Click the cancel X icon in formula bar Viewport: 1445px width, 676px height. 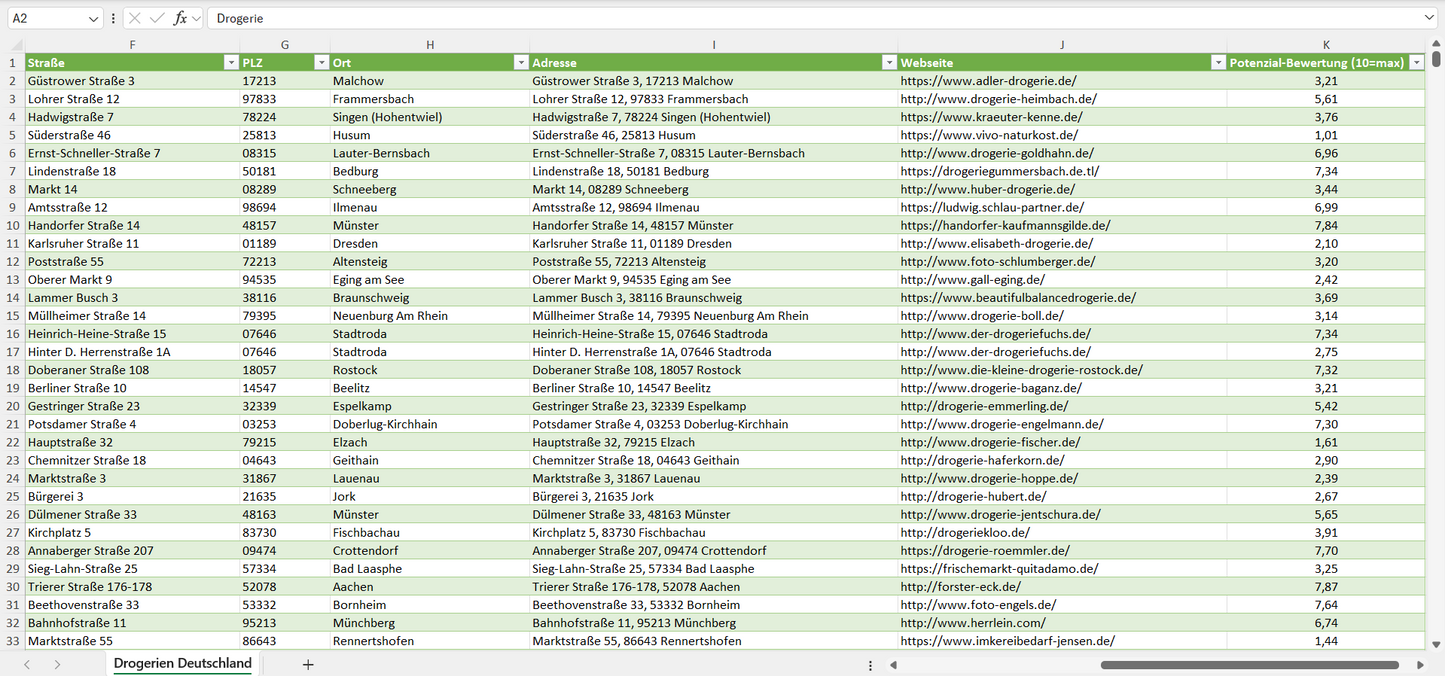point(135,18)
